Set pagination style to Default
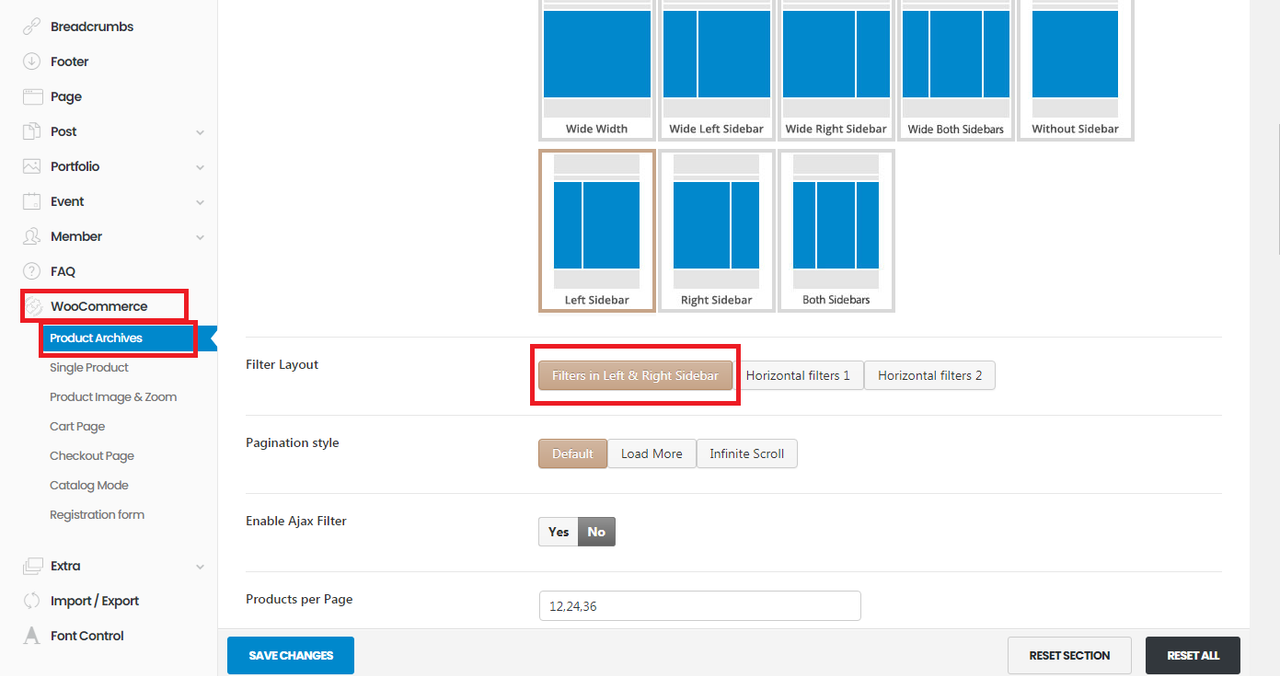The height and width of the screenshot is (676, 1280). [x=573, y=454]
